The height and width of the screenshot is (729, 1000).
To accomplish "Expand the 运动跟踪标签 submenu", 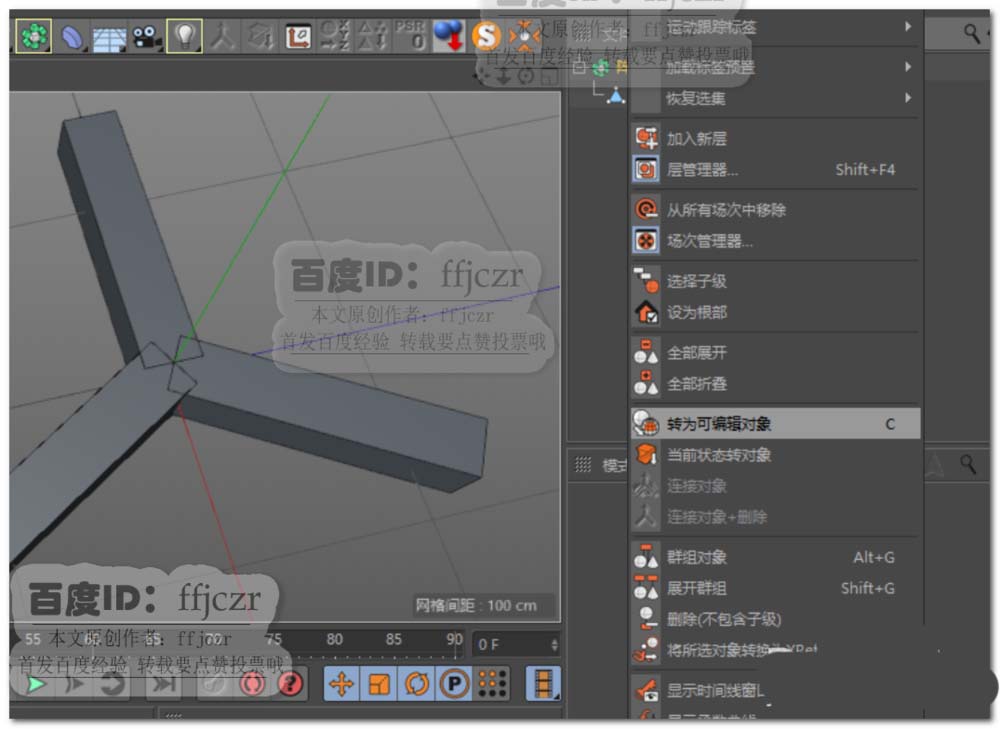I will click(776, 27).
